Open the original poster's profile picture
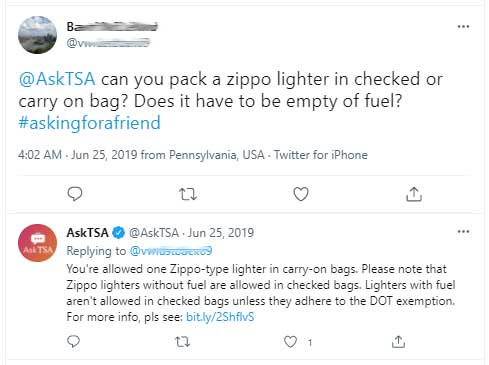 (37, 35)
